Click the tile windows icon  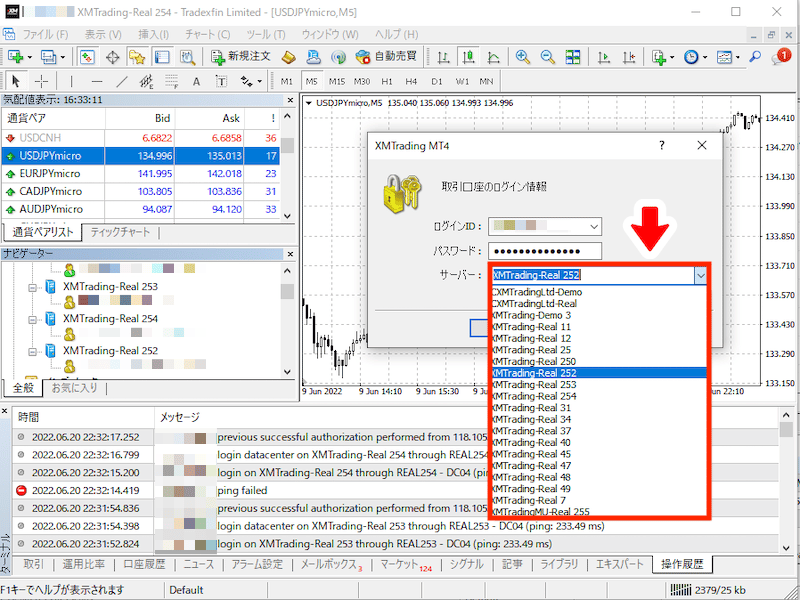point(573,57)
